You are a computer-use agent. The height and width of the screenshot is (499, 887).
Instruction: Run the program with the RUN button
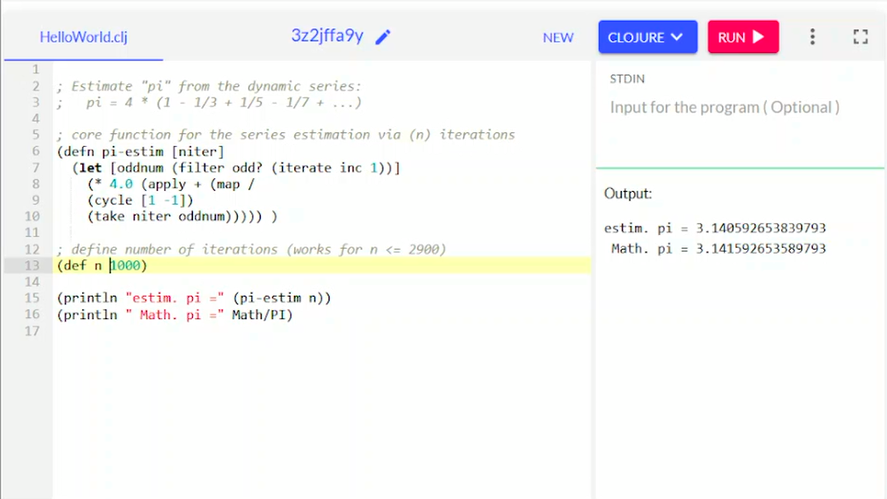pos(743,37)
